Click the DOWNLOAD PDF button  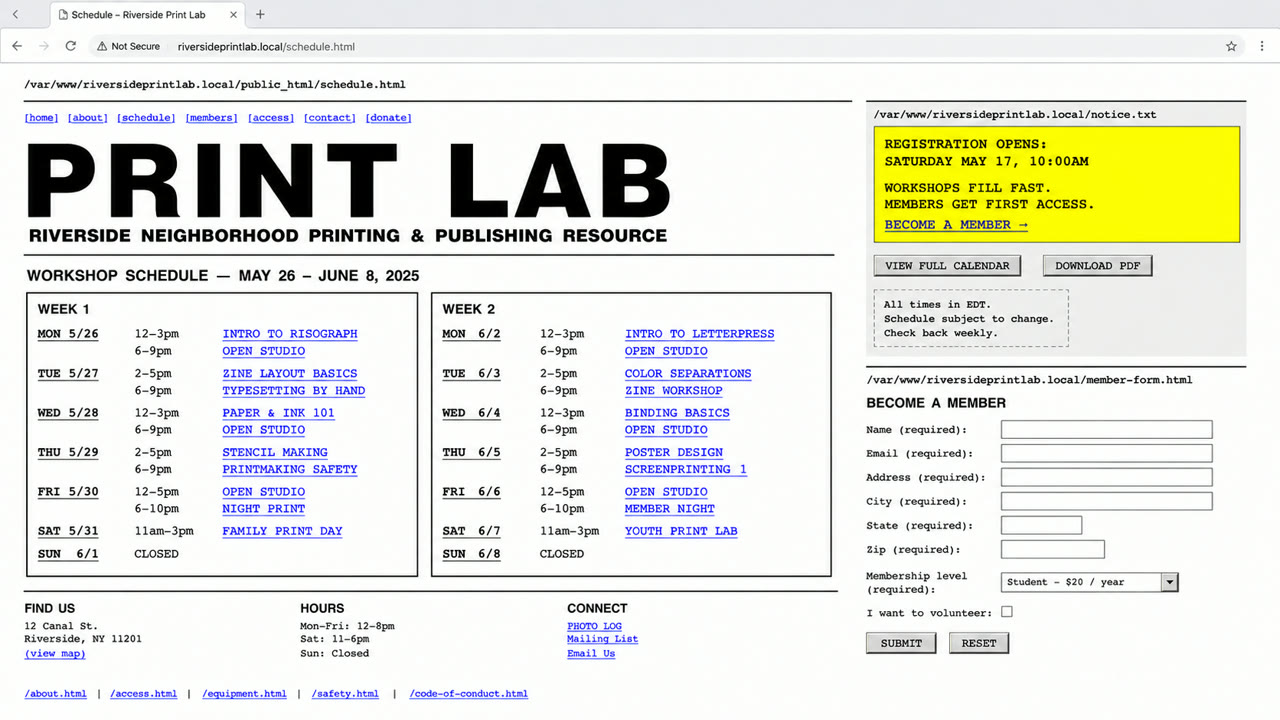1097,266
